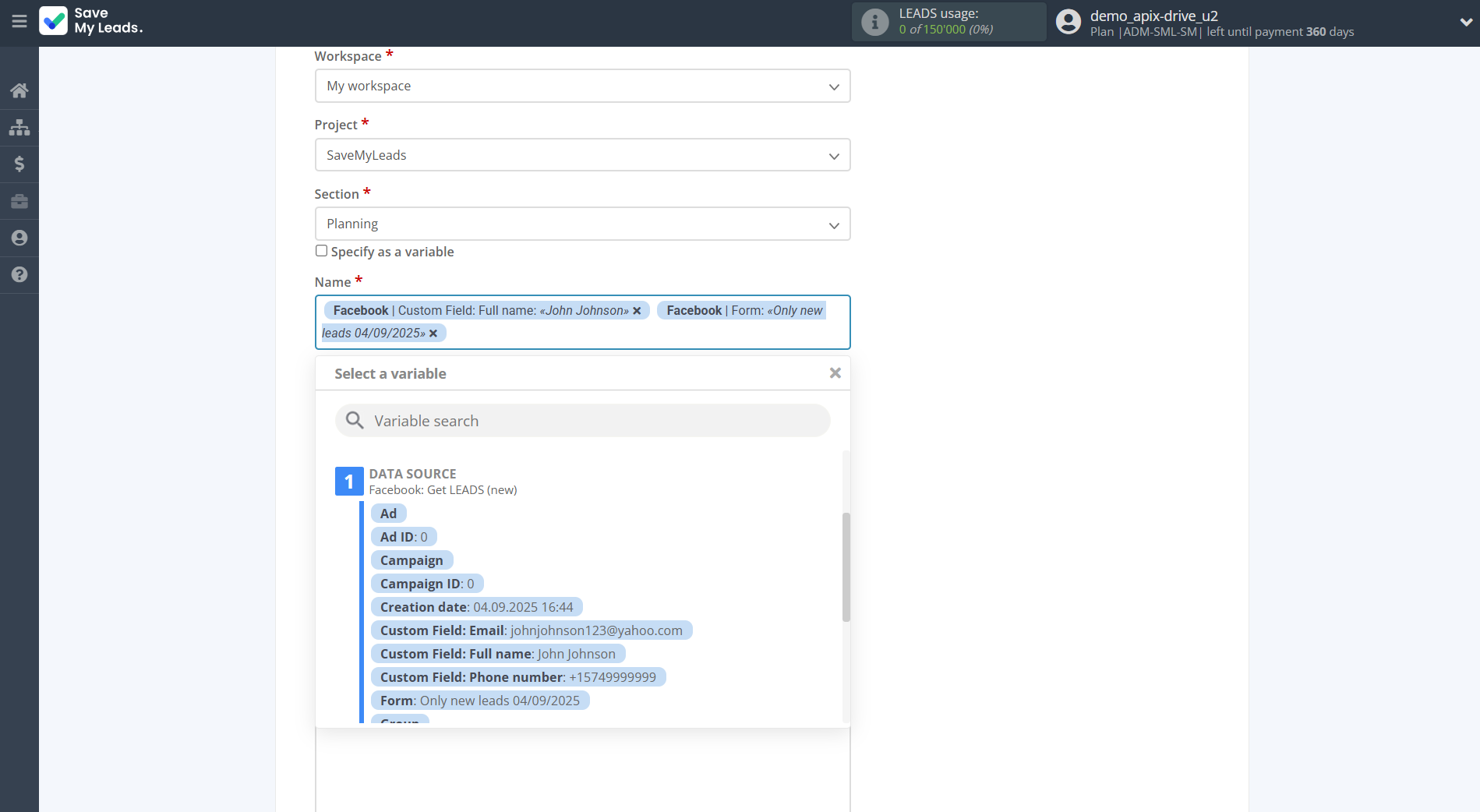Screen dimensions: 1480x812
Task: Open billing dollar icon in sidebar
Action: click(19, 164)
